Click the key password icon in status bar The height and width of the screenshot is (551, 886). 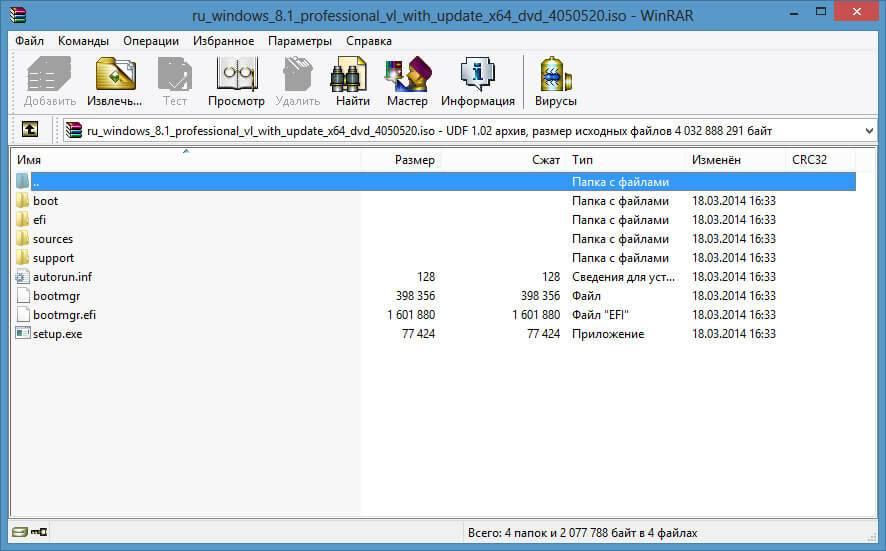pyautogui.click(x=38, y=532)
